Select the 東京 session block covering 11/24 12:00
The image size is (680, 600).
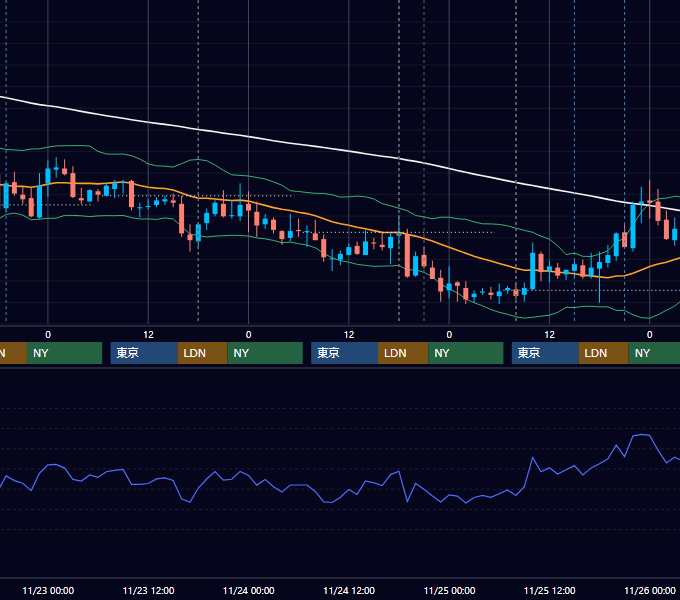pos(344,353)
